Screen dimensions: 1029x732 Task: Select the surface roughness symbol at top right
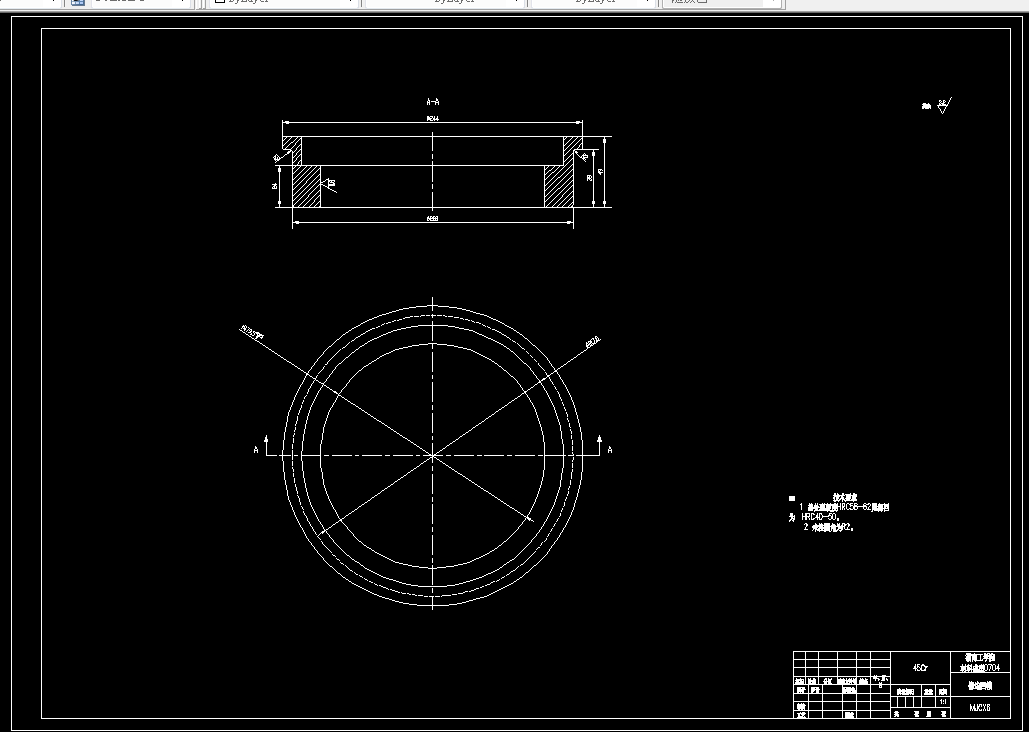944,106
